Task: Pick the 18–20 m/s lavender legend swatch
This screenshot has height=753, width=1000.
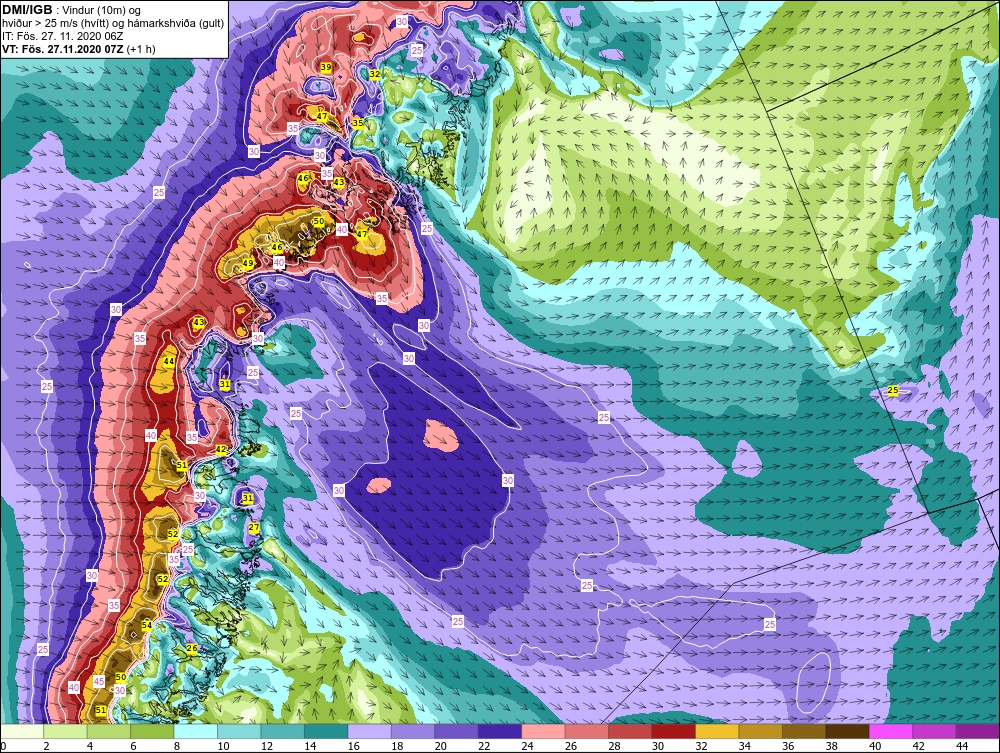Action: coord(413,731)
